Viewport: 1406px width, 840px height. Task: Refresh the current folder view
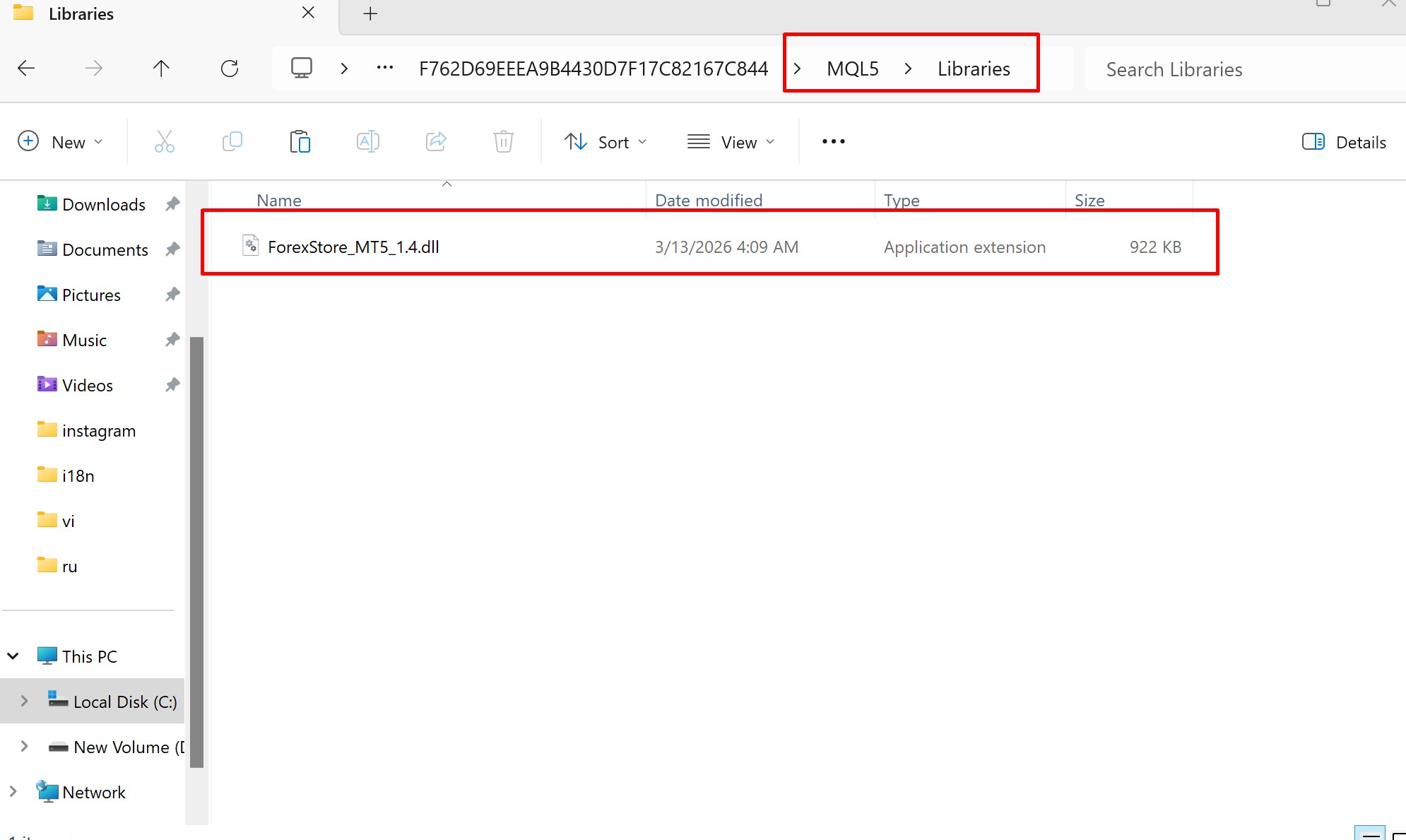point(229,68)
